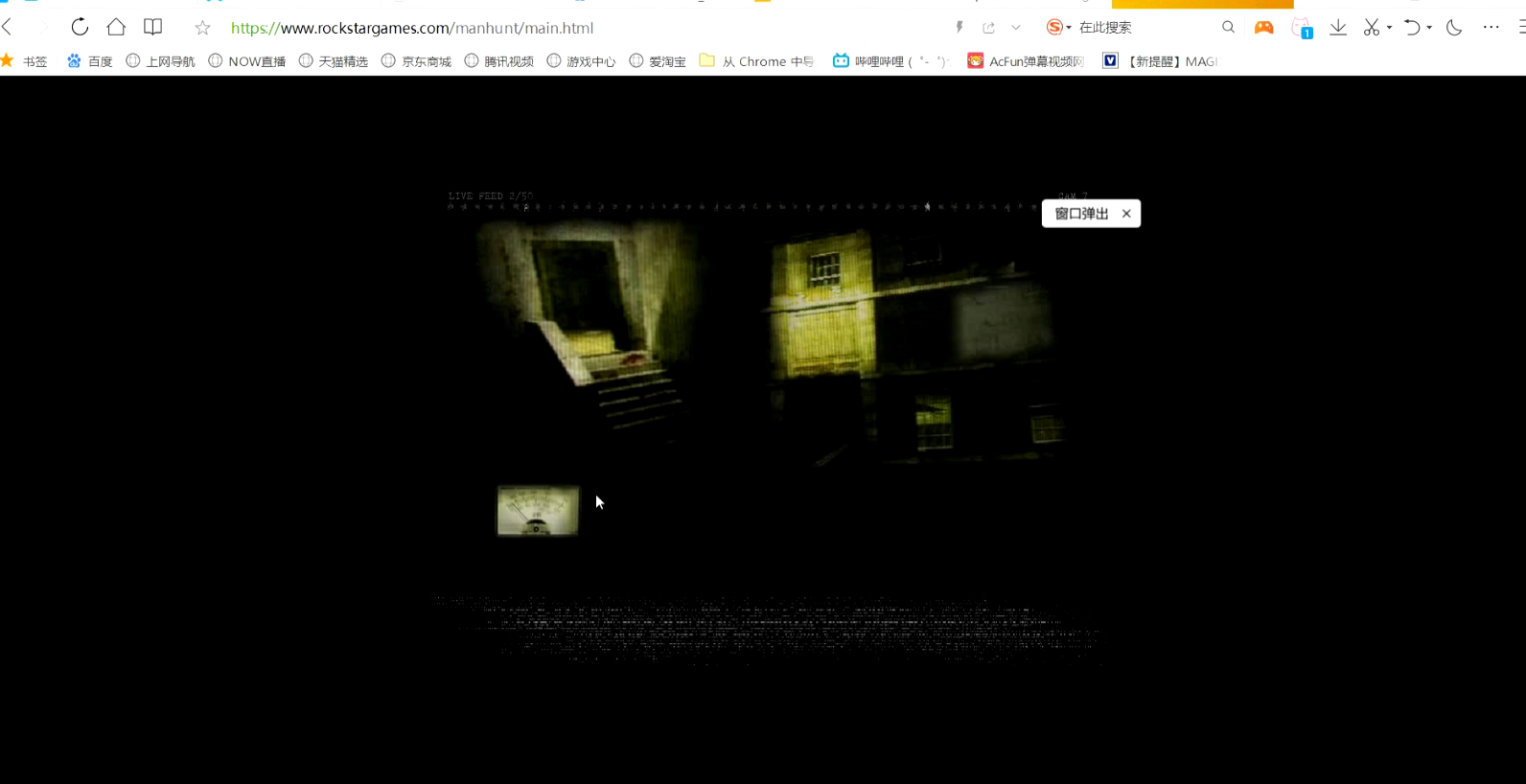Open the NOW直播 bookmark
Viewport: 1526px width, 784px height.
(x=247, y=61)
